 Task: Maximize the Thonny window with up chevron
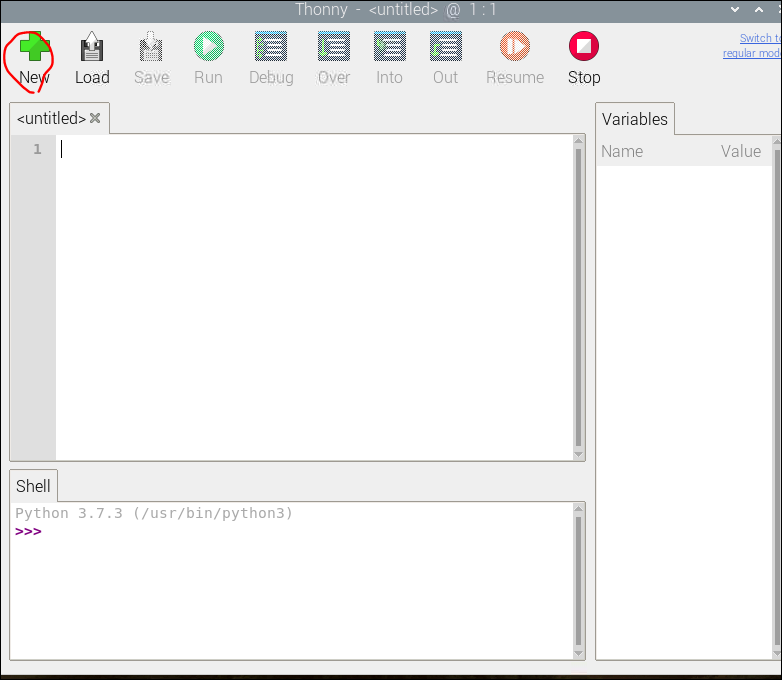(x=759, y=9)
